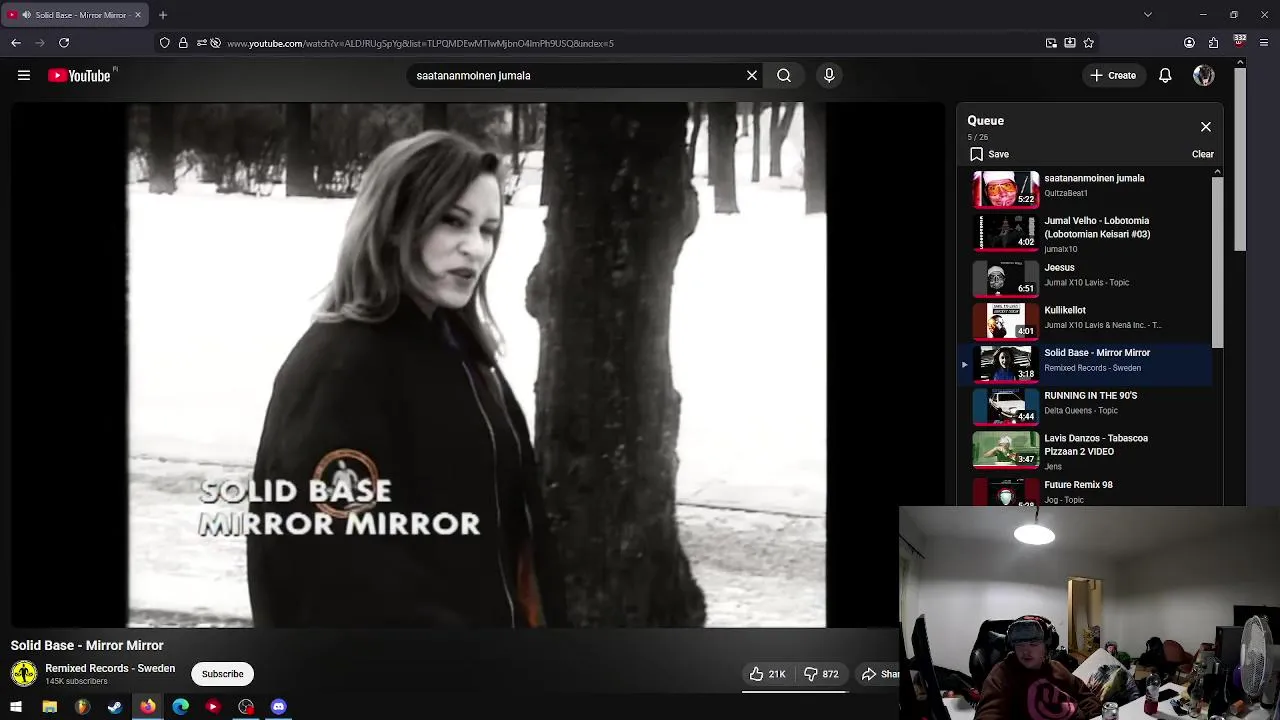Click the video player to pause
The image size is (1280, 720).
coord(476,365)
